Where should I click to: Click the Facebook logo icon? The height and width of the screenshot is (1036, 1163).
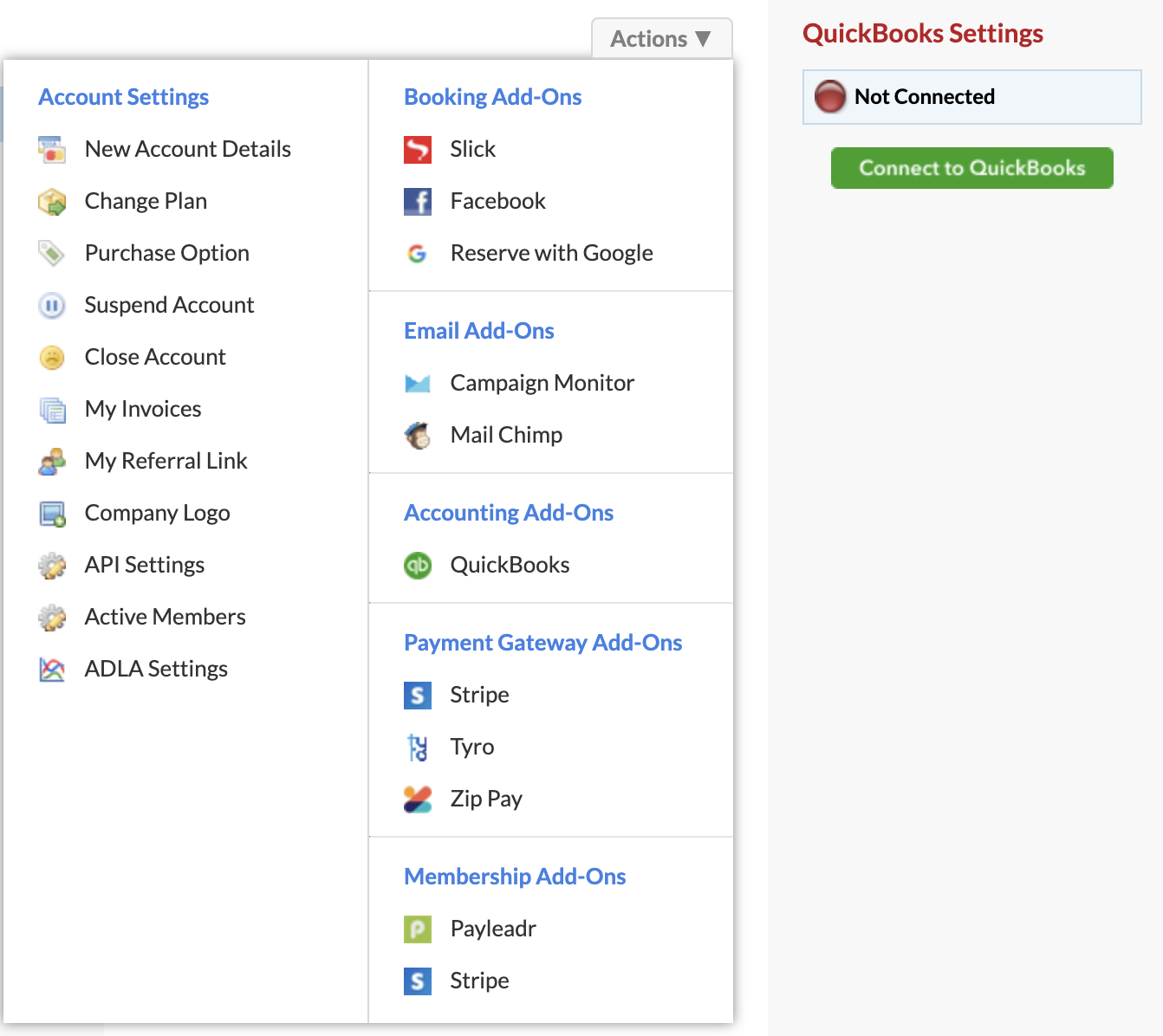(x=418, y=201)
